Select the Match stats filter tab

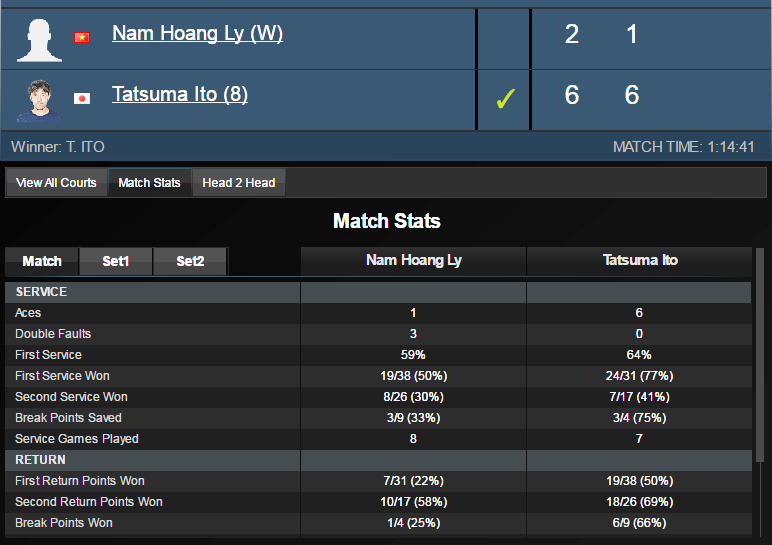pyautogui.click(x=42, y=261)
